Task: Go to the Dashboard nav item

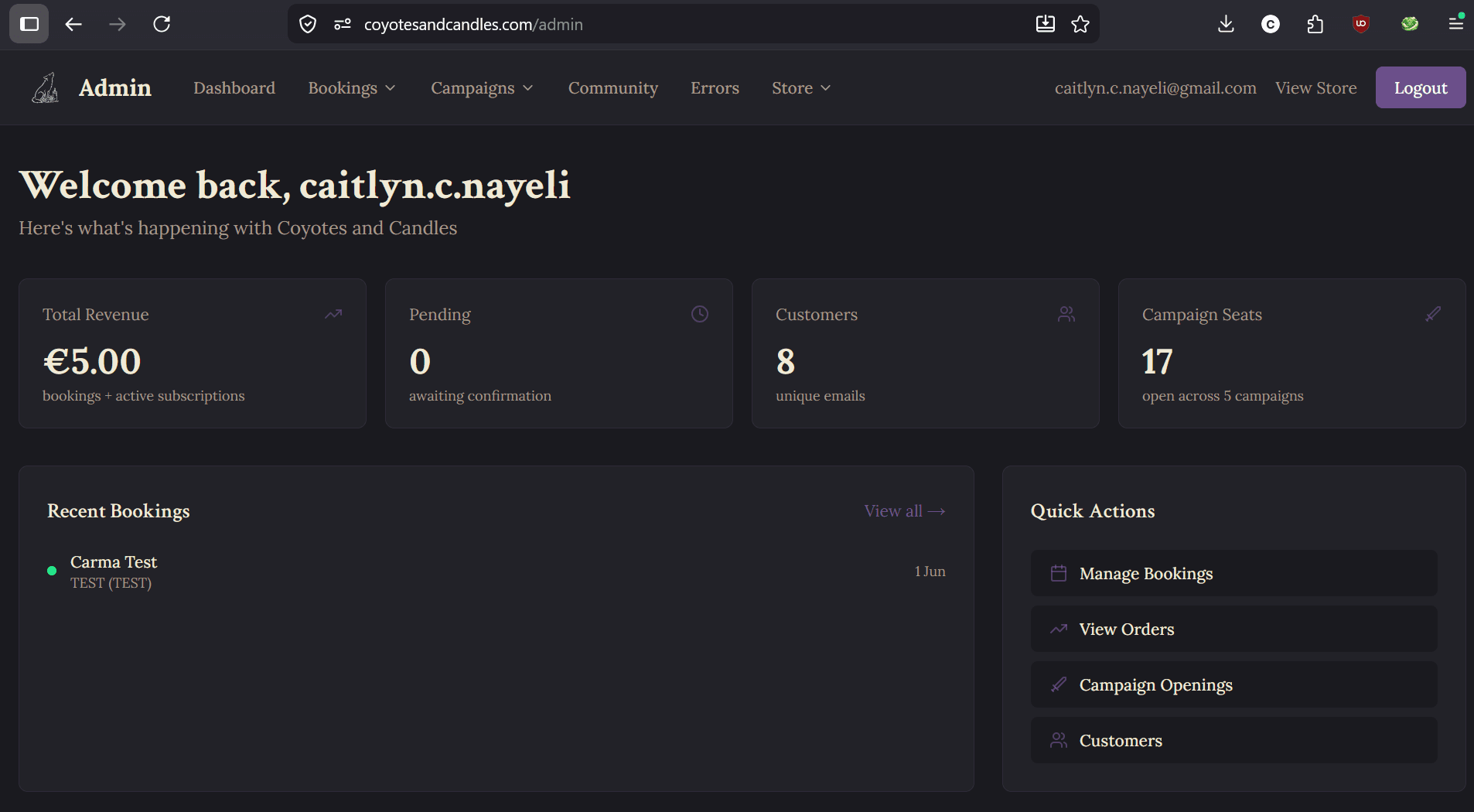Action: (x=234, y=88)
